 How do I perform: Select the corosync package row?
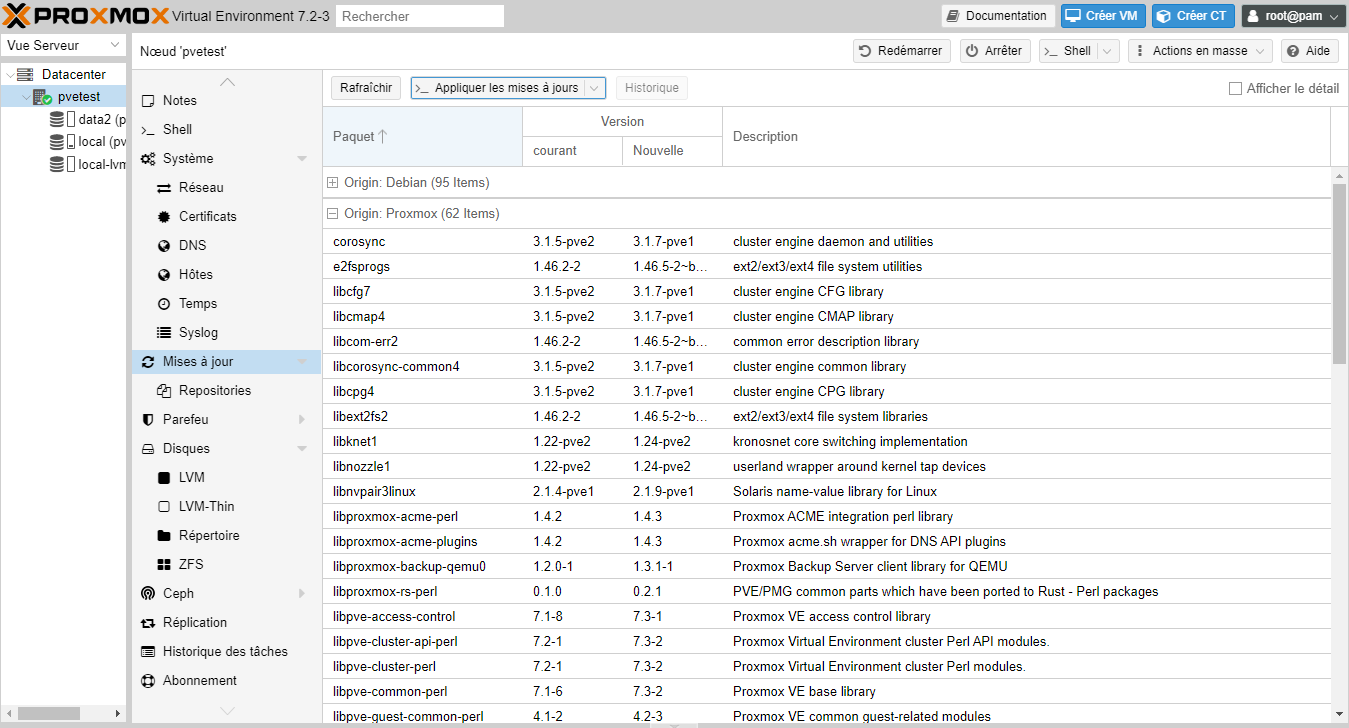[x=827, y=241]
